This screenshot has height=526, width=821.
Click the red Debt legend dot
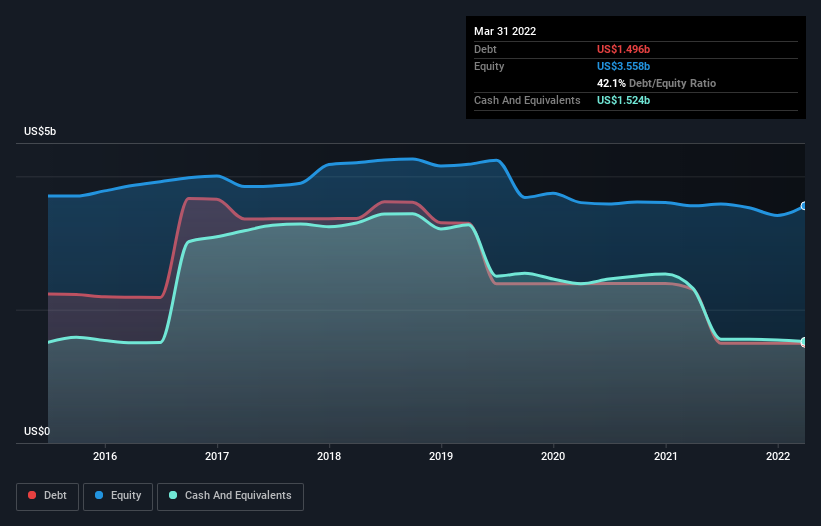[32, 495]
